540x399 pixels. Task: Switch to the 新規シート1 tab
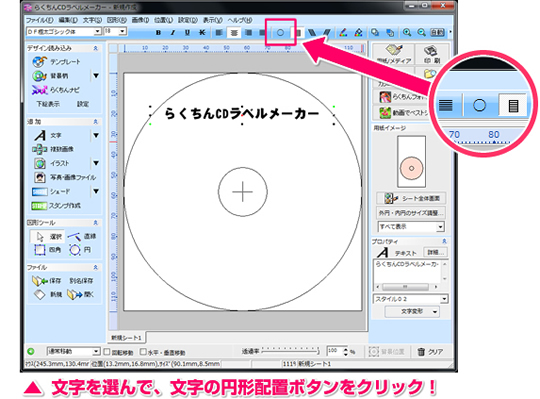pos(126,338)
